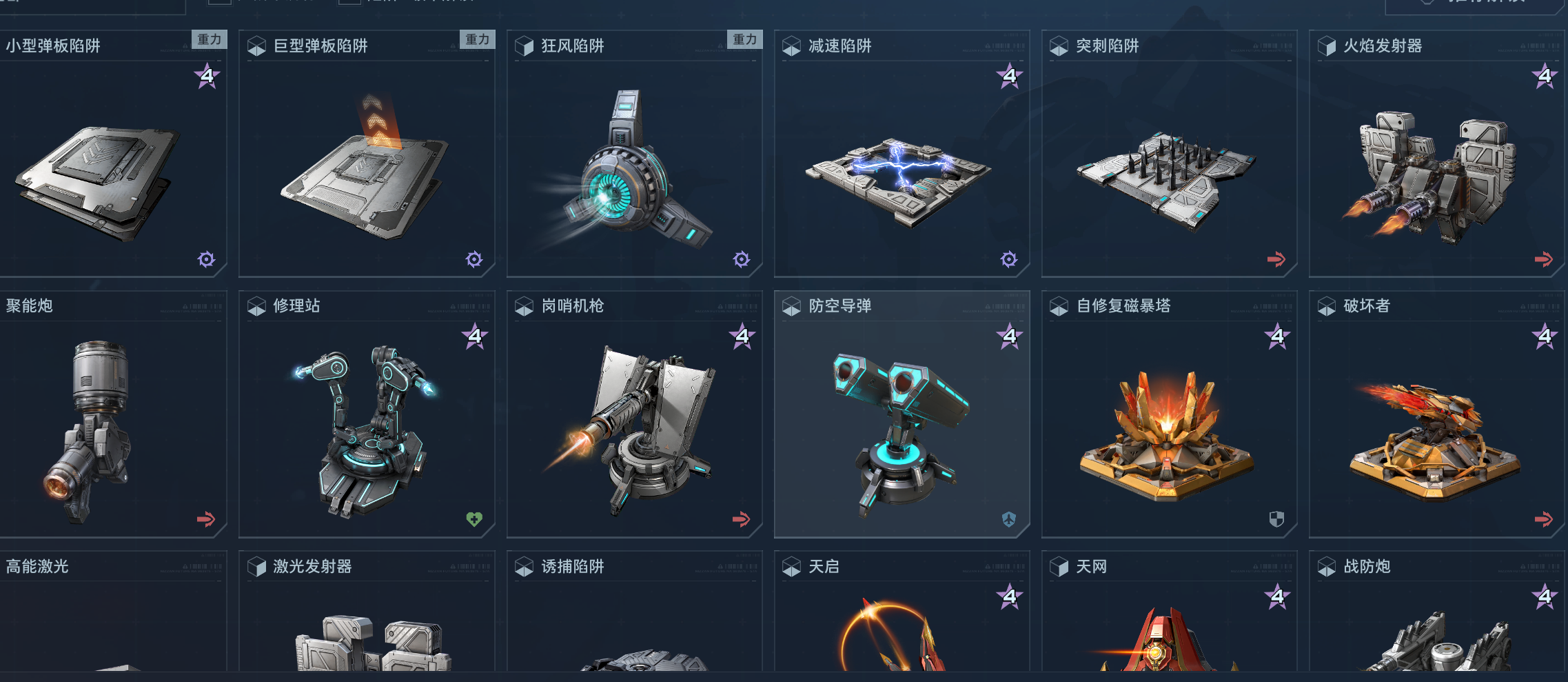The image size is (1568, 682).
Task: Click the white shield icon on 自修复磁暴塔 card
Action: 1276,519
